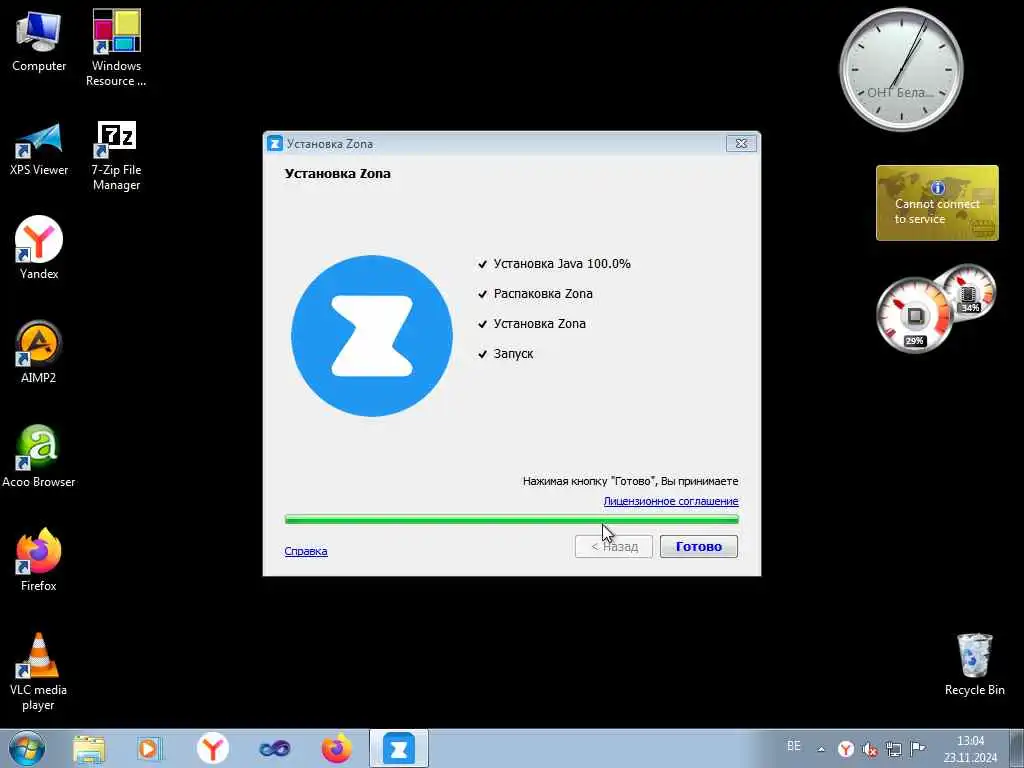Open the Лицензионное соглашение link
Viewport: 1024px width, 768px height.
[671, 502]
